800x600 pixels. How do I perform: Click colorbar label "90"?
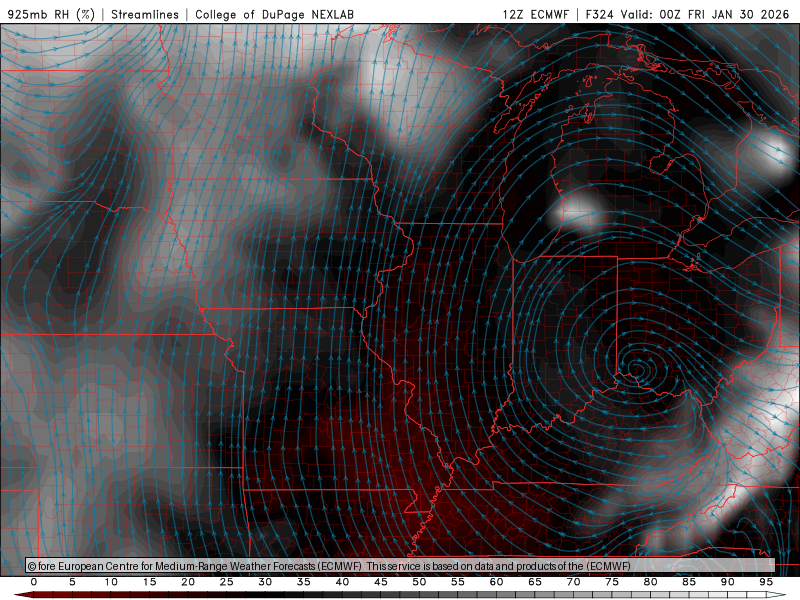pos(728,582)
